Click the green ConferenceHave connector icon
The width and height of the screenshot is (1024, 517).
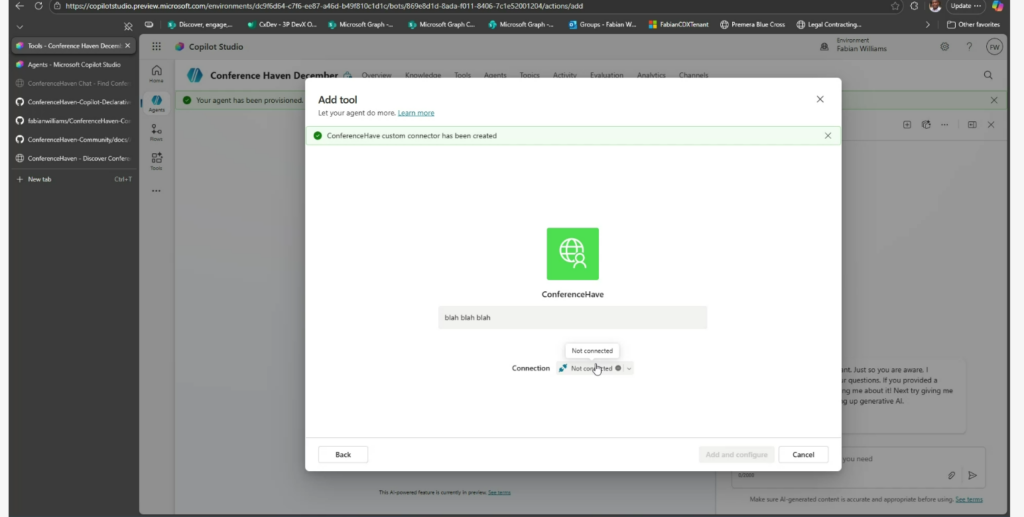tap(573, 253)
